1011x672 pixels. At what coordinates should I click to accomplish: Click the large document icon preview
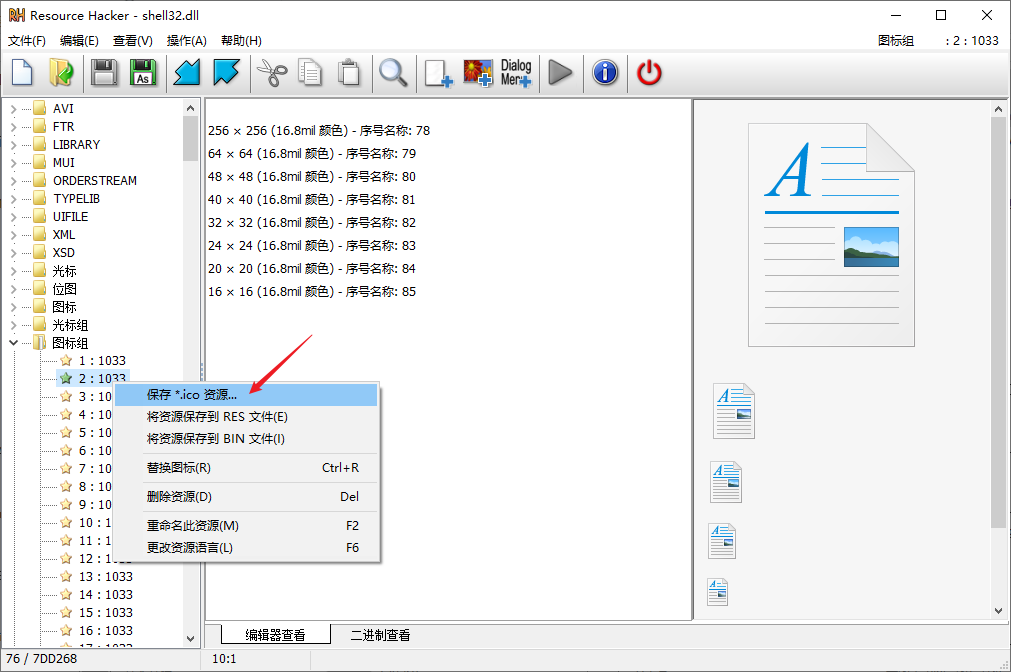[831, 235]
